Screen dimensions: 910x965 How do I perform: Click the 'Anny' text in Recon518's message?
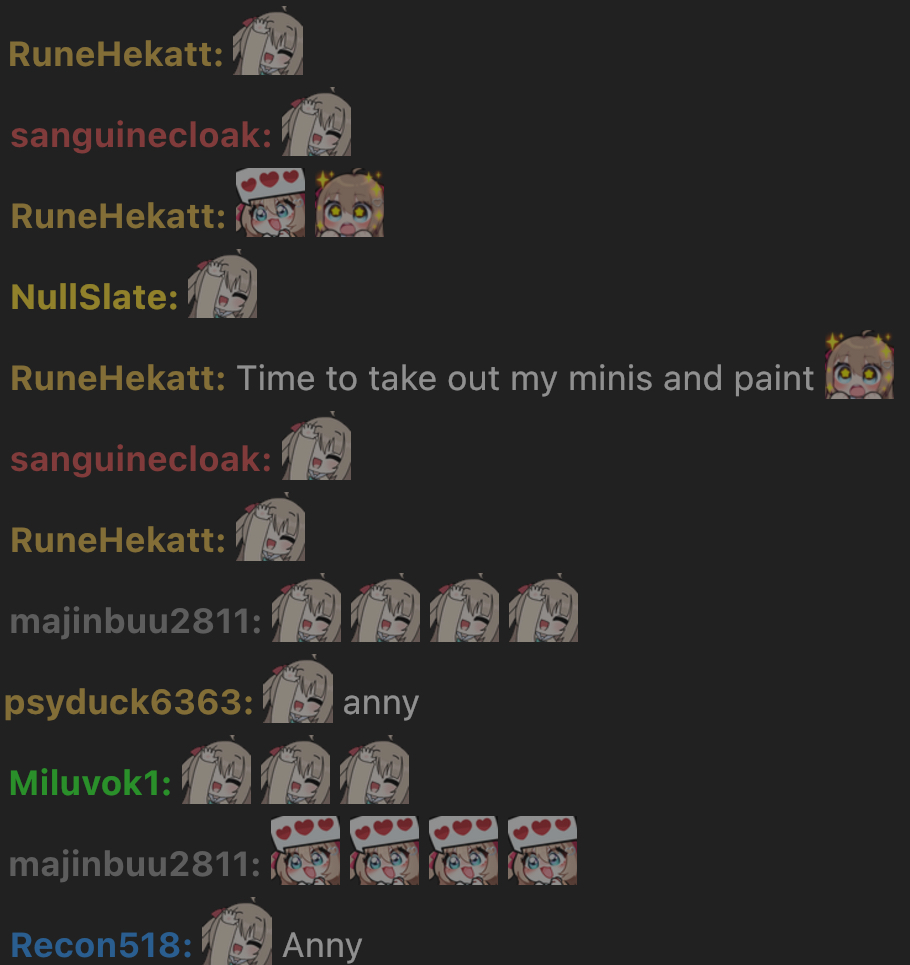(322, 946)
